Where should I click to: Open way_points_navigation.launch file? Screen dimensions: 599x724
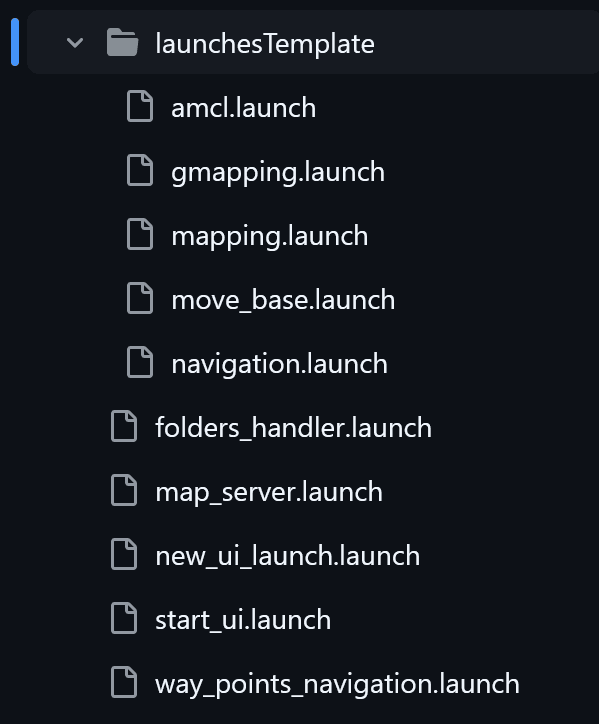pyautogui.click(x=337, y=685)
